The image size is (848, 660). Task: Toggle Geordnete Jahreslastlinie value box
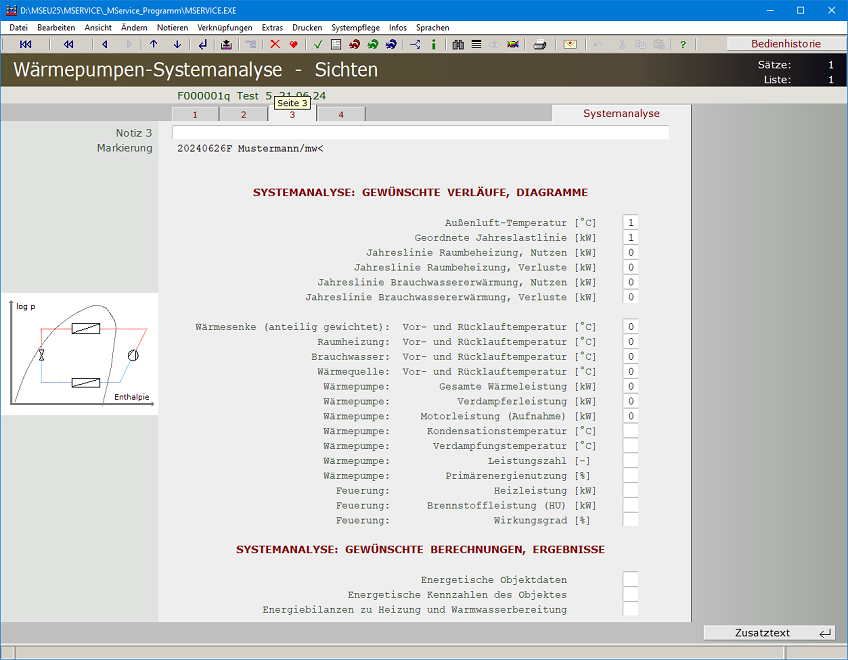point(630,238)
